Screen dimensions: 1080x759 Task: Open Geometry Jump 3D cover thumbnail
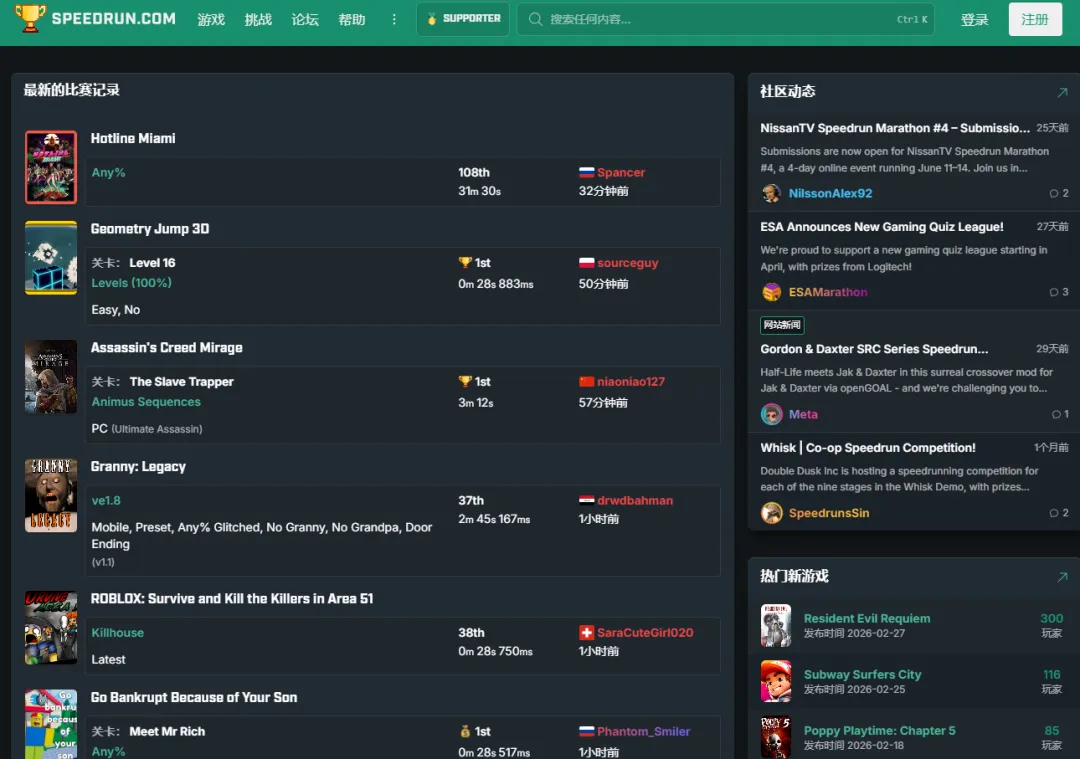pyautogui.click(x=51, y=258)
